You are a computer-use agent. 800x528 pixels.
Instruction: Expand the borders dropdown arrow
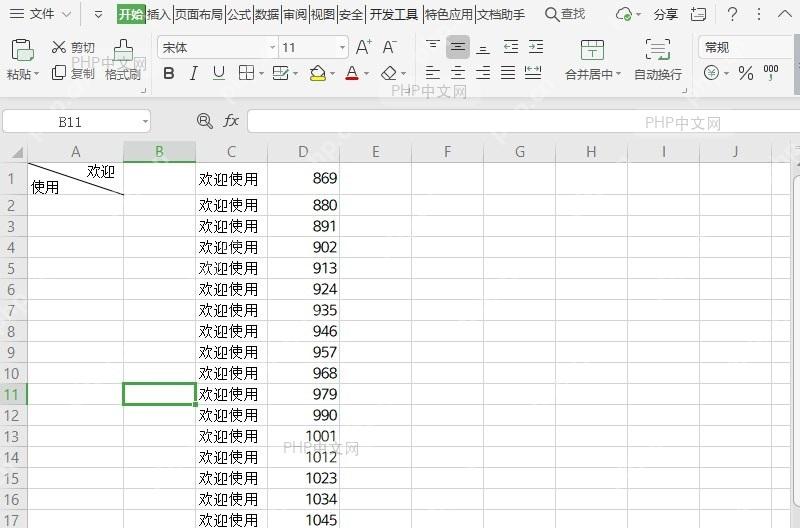point(261,73)
